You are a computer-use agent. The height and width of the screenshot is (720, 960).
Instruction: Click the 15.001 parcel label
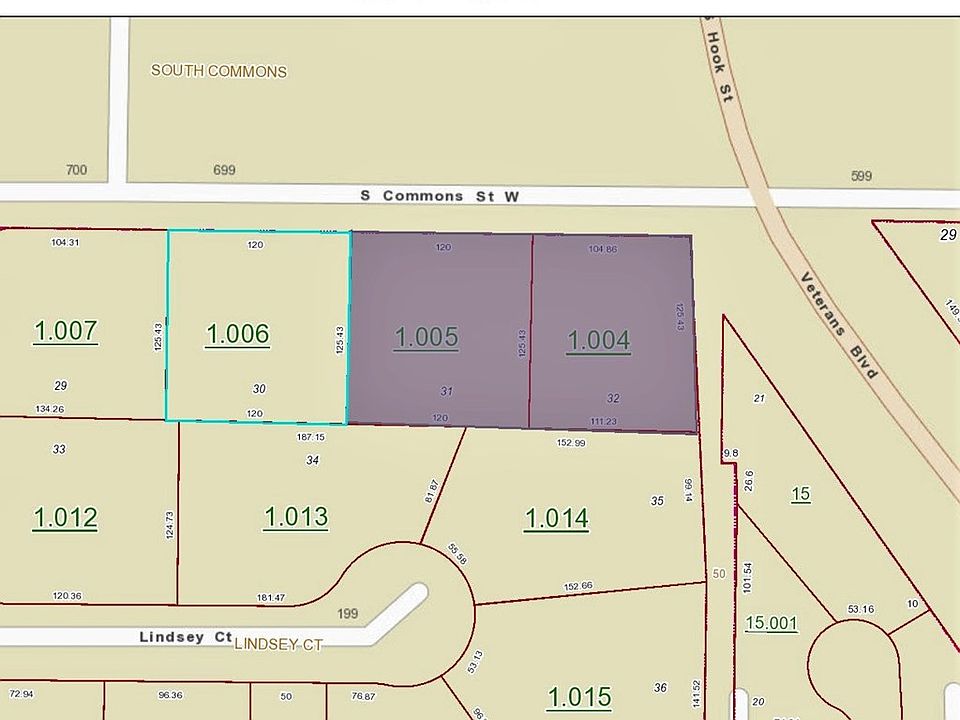pyautogui.click(x=771, y=623)
